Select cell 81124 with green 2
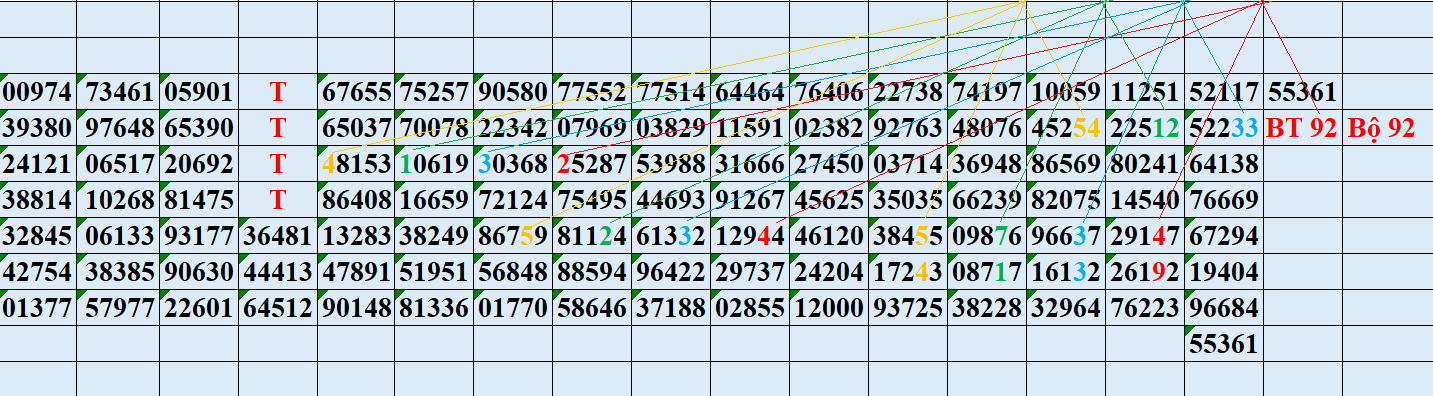 (x=592, y=236)
